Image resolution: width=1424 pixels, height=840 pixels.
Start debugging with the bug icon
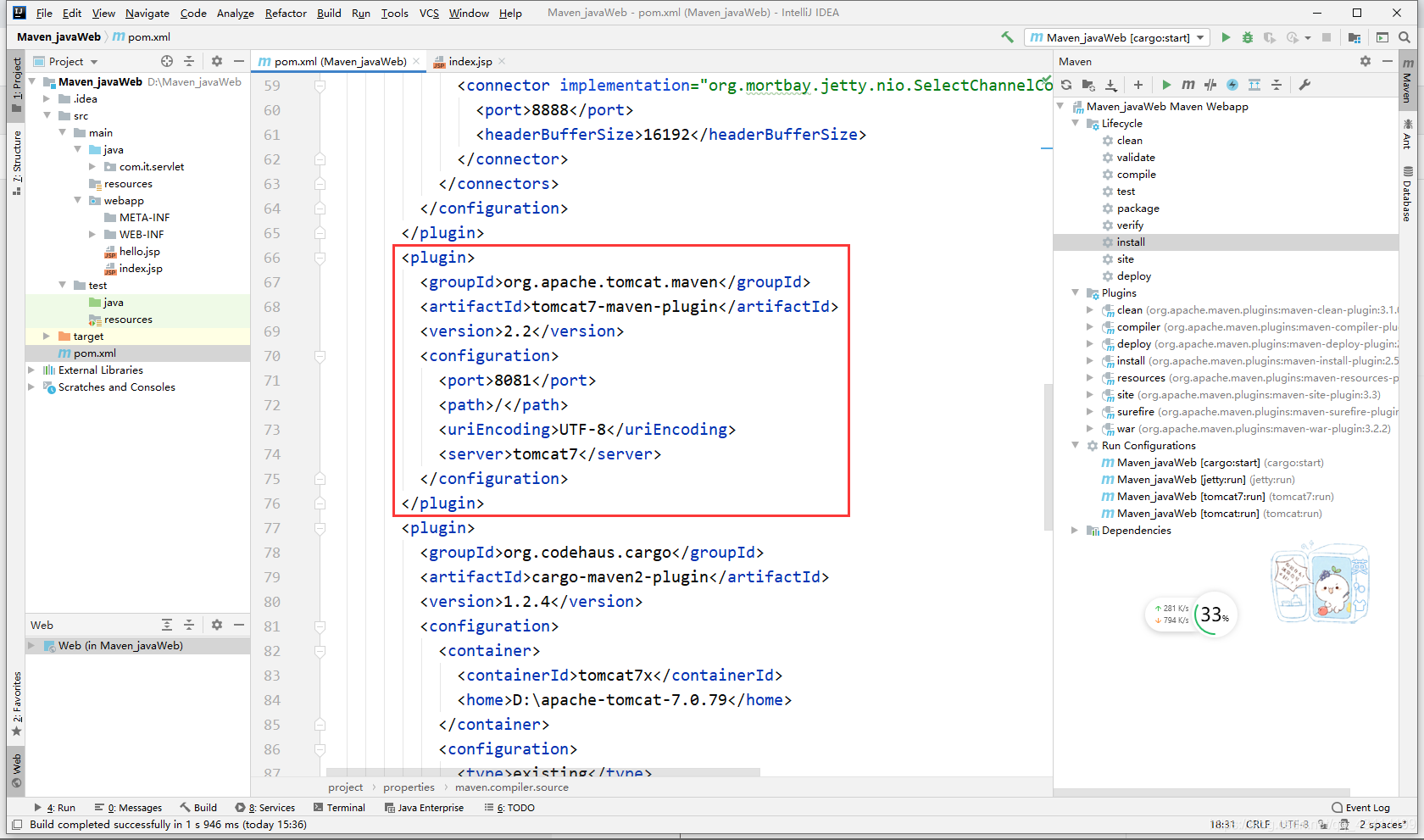pyautogui.click(x=1247, y=37)
